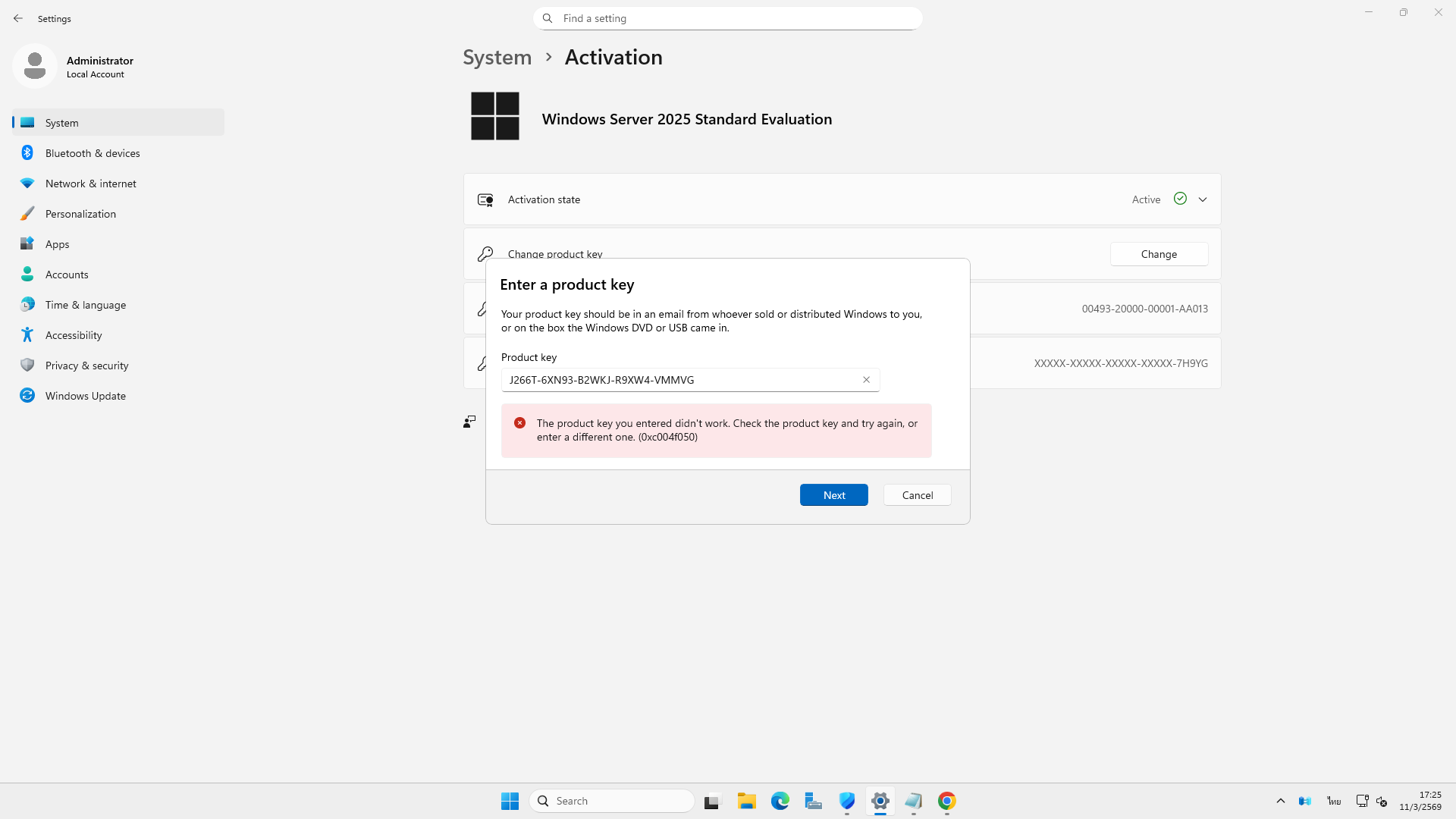Screen dimensions: 1456x819
Task: Open Bluetooth & devices settings
Action: pos(93,153)
